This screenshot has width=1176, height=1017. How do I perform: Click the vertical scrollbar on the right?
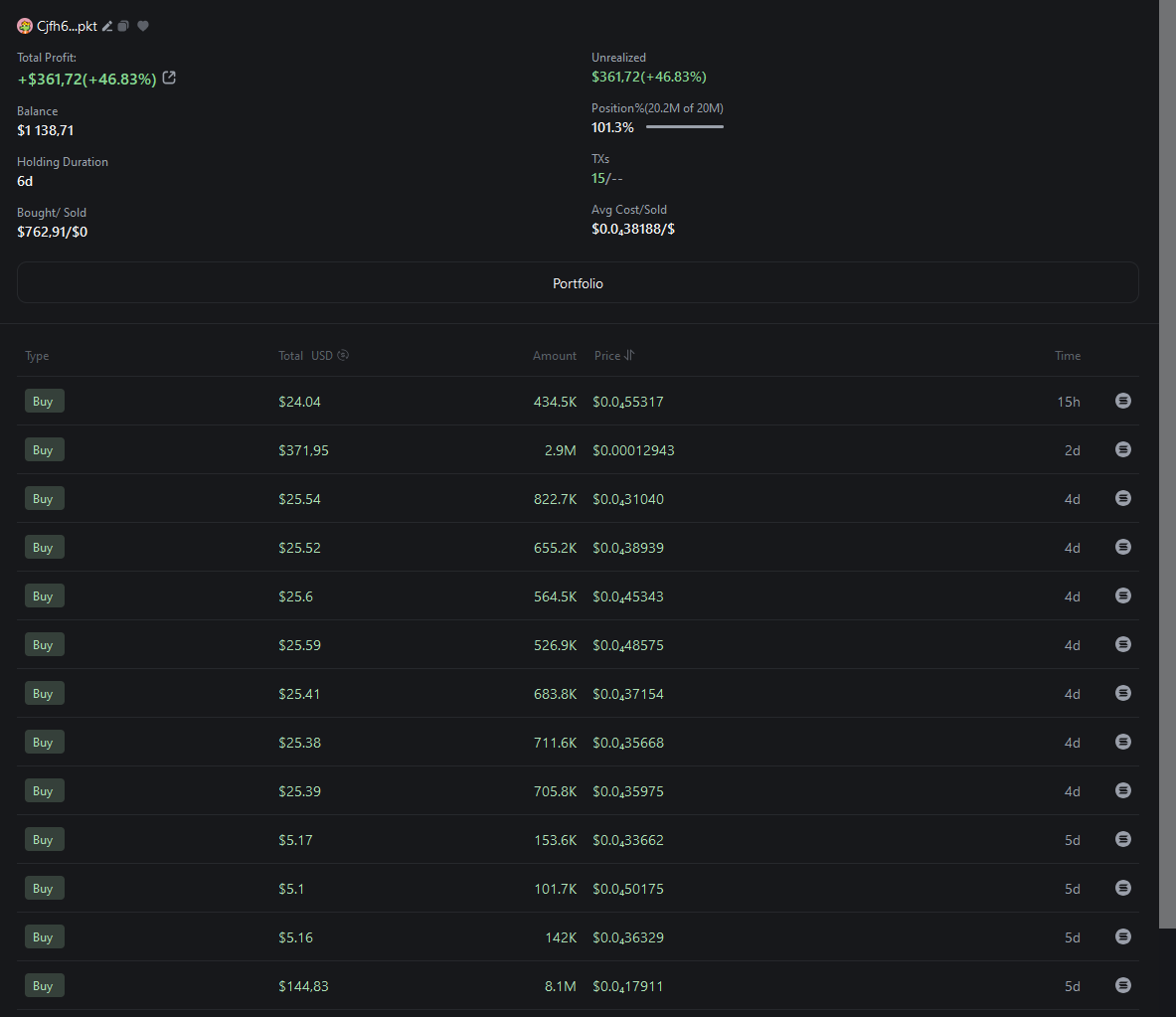coord(1167,464)
